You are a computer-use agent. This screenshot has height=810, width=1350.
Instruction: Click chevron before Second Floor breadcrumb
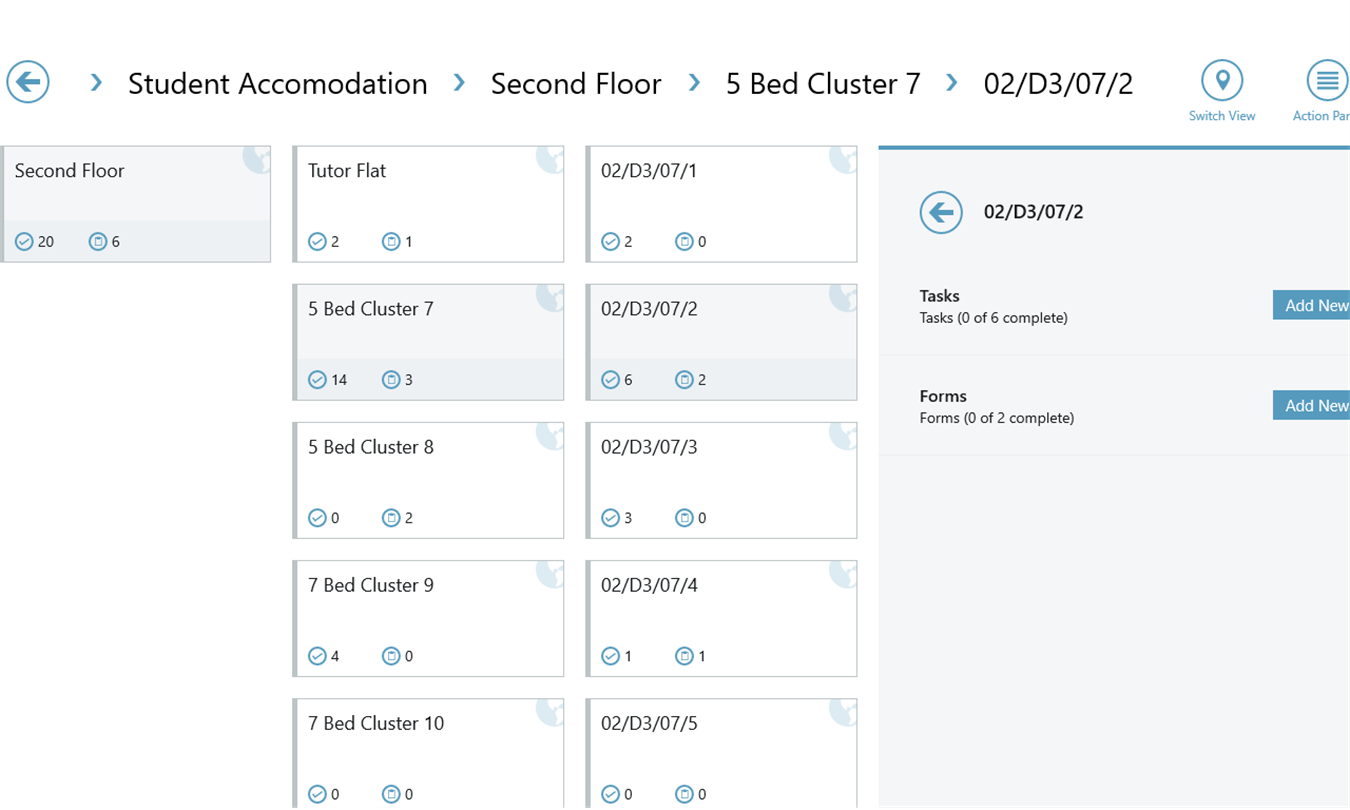click(459, 83)
